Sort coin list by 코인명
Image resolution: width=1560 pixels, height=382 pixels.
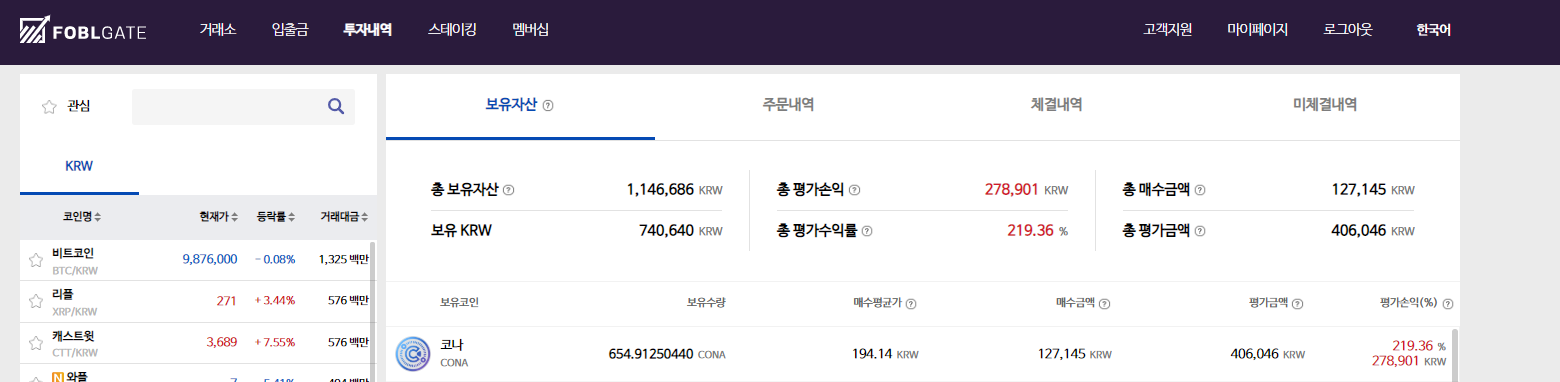(82, 217)
